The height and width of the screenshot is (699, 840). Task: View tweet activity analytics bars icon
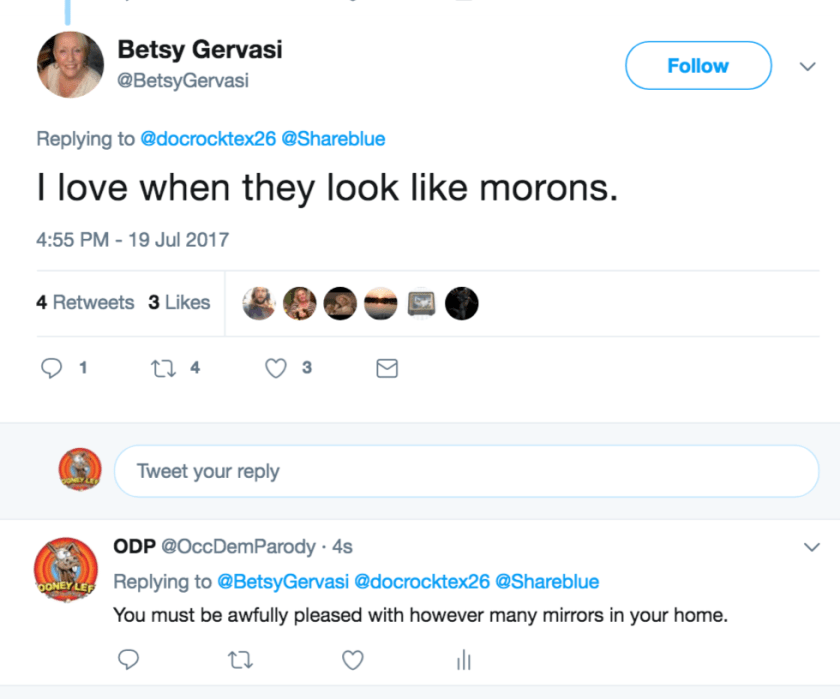pos(463,660)
